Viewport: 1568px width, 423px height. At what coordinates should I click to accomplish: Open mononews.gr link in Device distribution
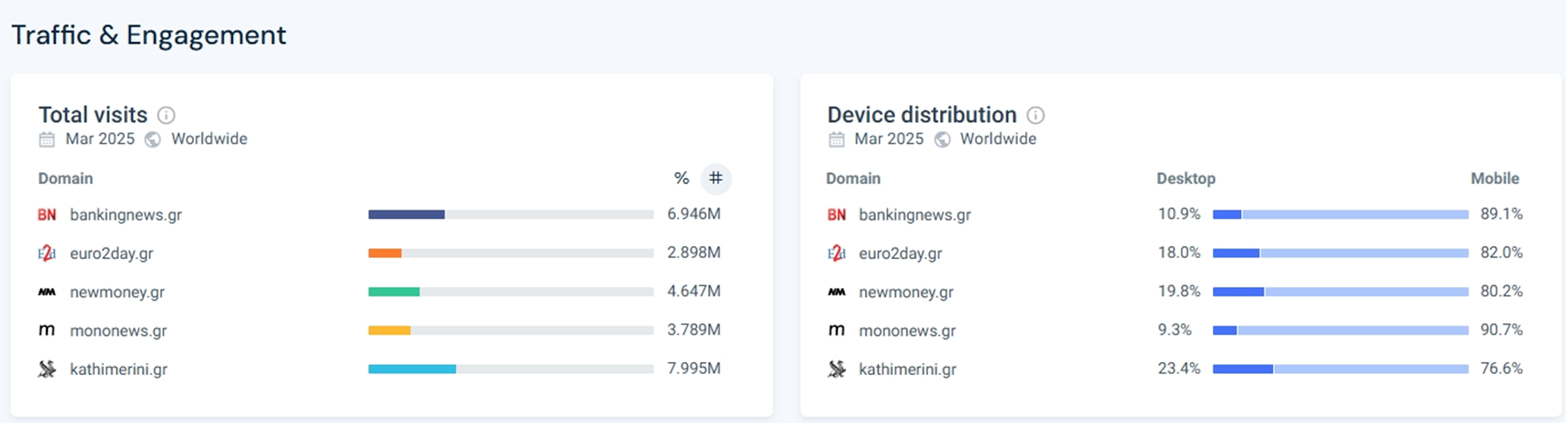pos(907,331)
